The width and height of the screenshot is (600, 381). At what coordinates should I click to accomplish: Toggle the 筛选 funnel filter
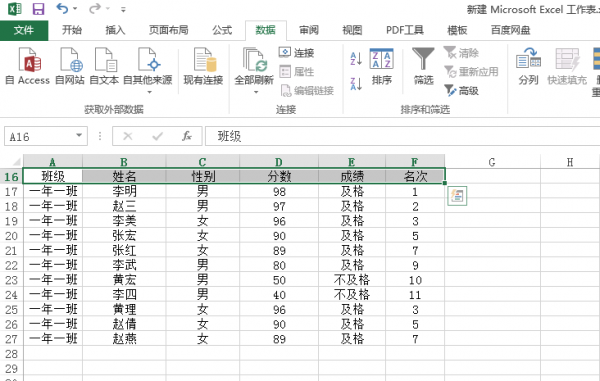coord(423,66)
